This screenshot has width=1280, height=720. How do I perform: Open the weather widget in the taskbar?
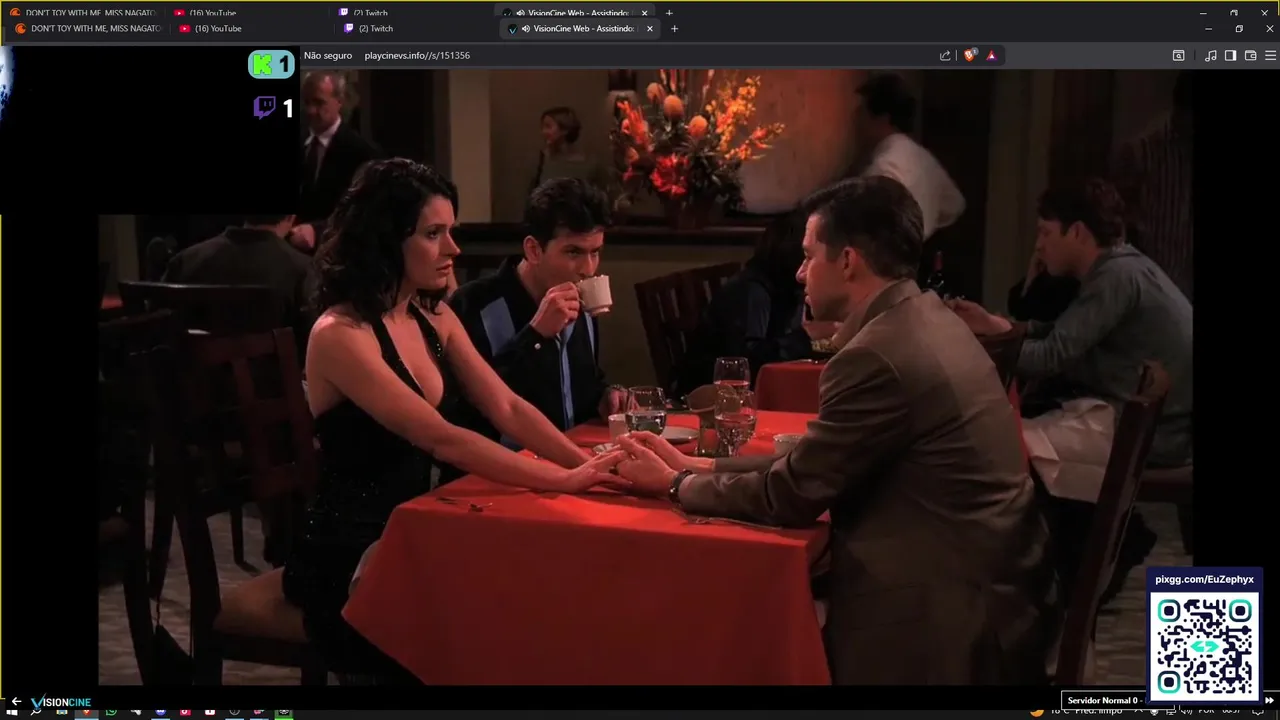tap(1080, 712)
